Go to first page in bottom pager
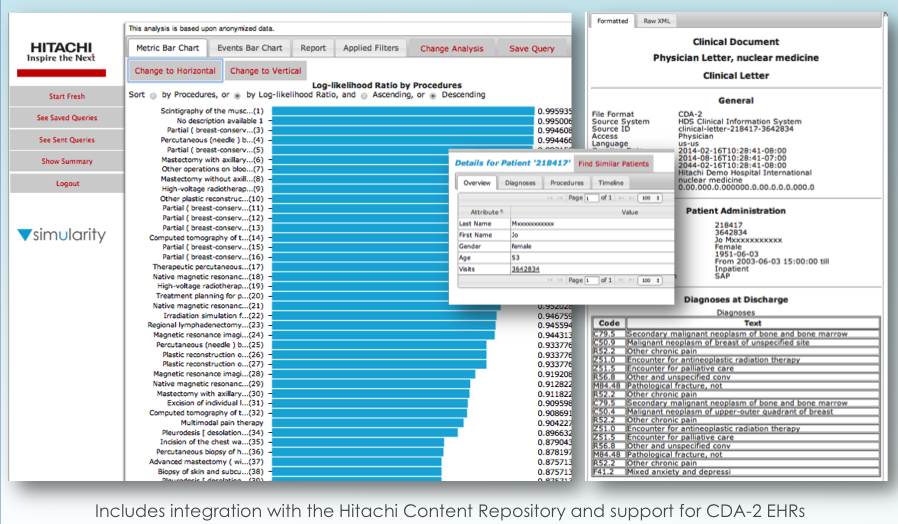 coord(550,280)
